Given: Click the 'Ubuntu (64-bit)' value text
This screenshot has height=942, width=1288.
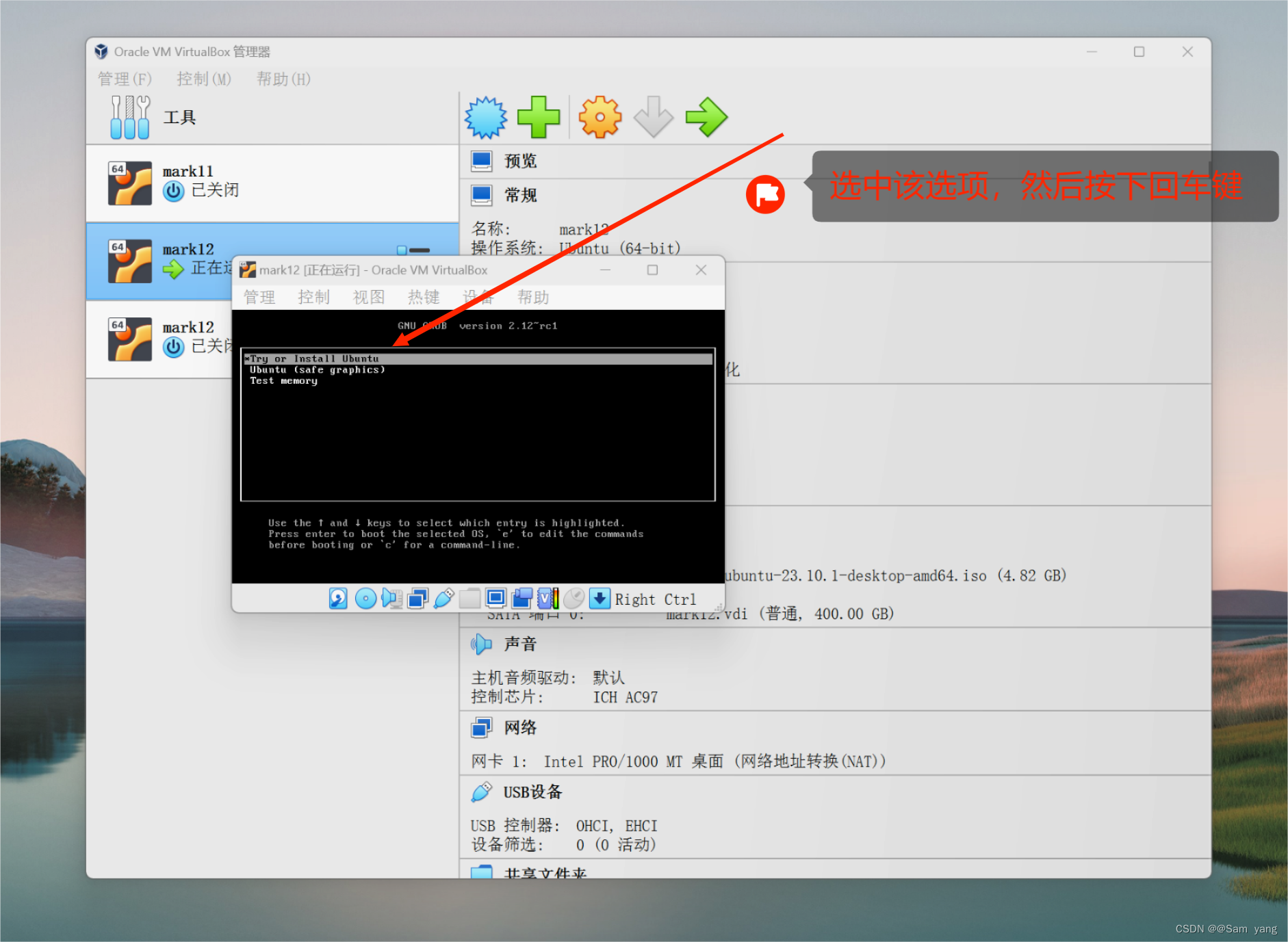Looking at the screenshot, I should pos(620,248).
